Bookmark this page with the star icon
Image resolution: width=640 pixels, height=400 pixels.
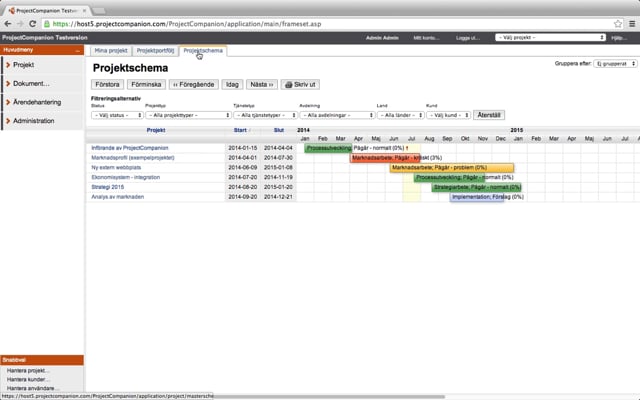coord(618,24)
